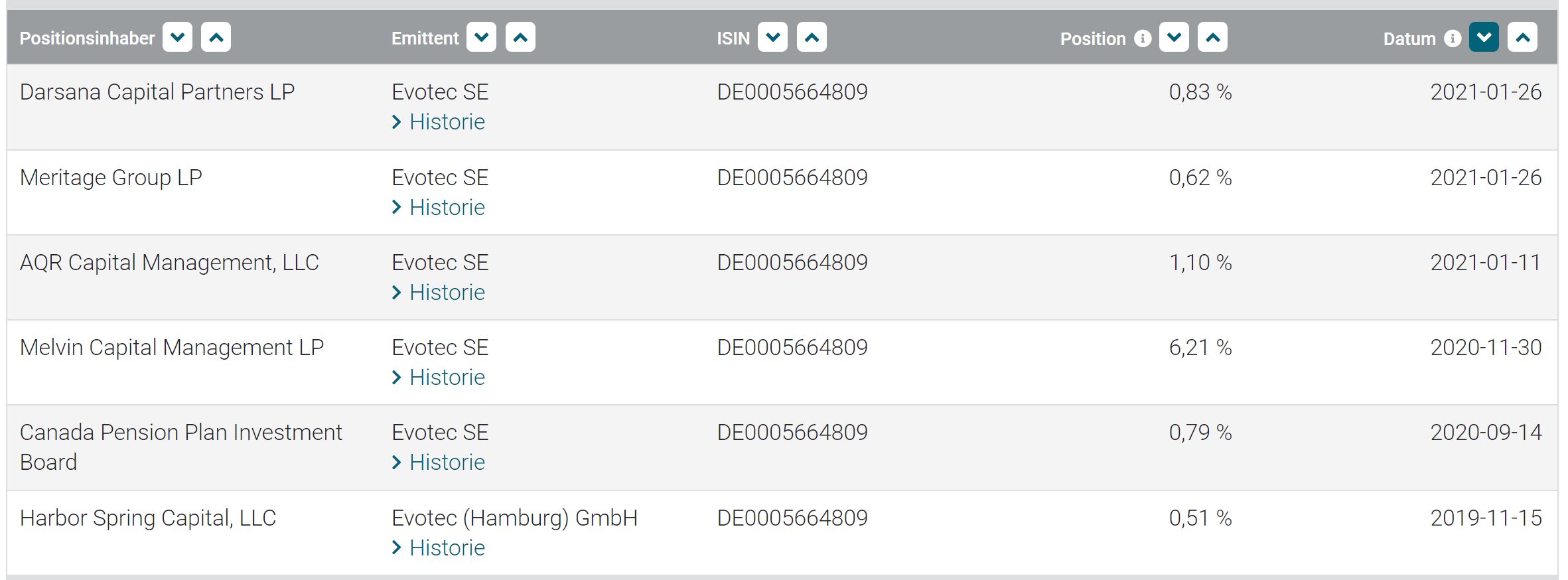Viewport: 1568px width, 580px height.
Task: Open Historie link for Harbor Spring Capital
Action: click(x=447, y=548)
